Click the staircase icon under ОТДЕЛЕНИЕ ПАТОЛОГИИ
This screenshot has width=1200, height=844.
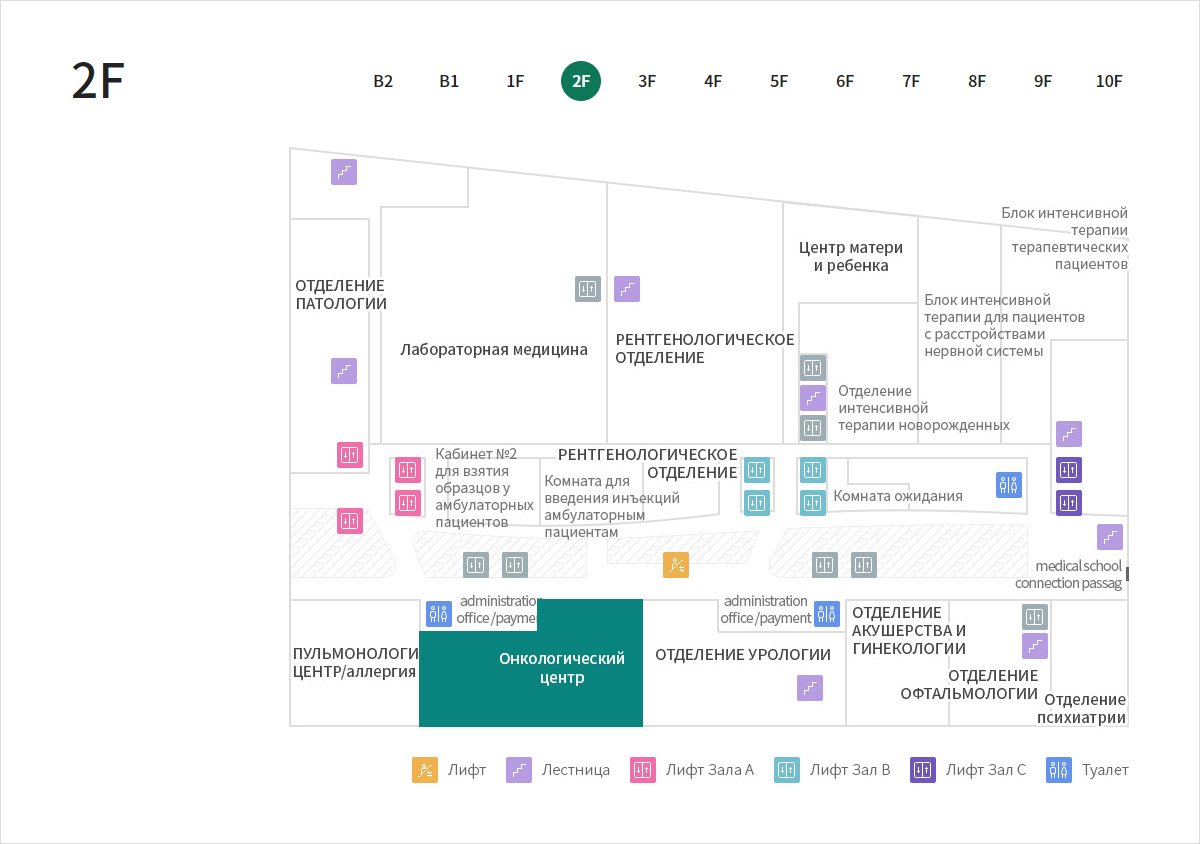(x=344, y=371)
